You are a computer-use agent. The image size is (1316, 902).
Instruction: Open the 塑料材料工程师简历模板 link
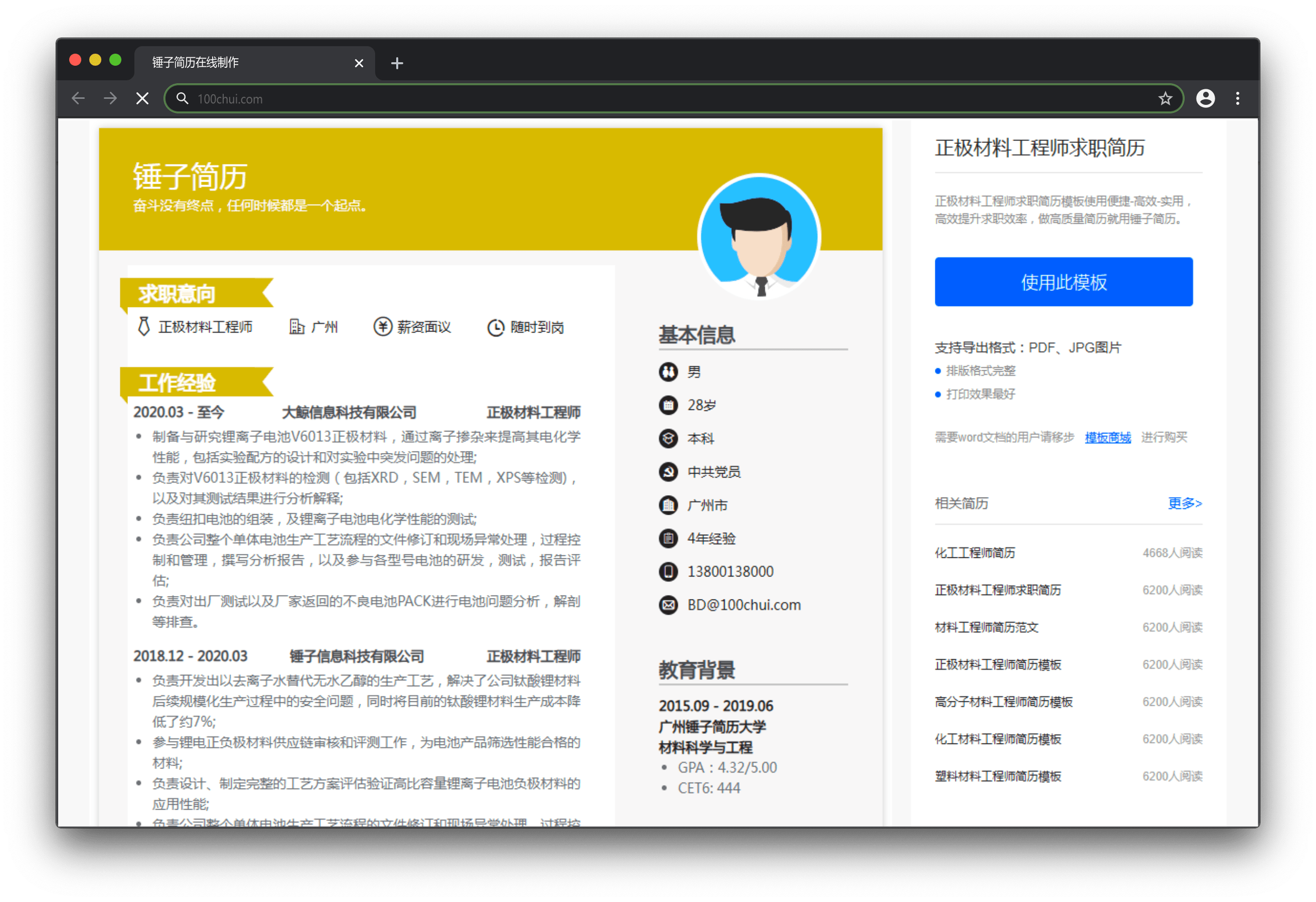tap(998, 776)
